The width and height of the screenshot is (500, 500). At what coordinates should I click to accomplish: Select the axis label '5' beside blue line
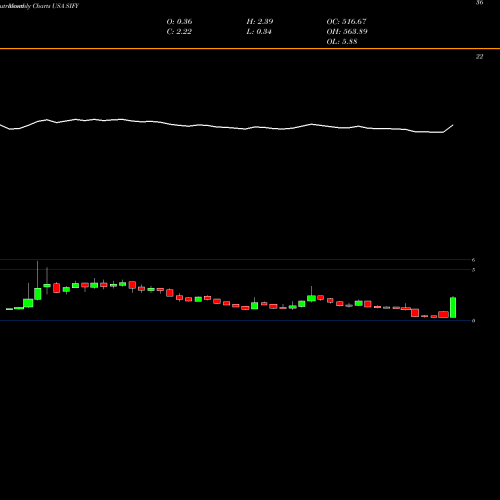coord(473,270)
